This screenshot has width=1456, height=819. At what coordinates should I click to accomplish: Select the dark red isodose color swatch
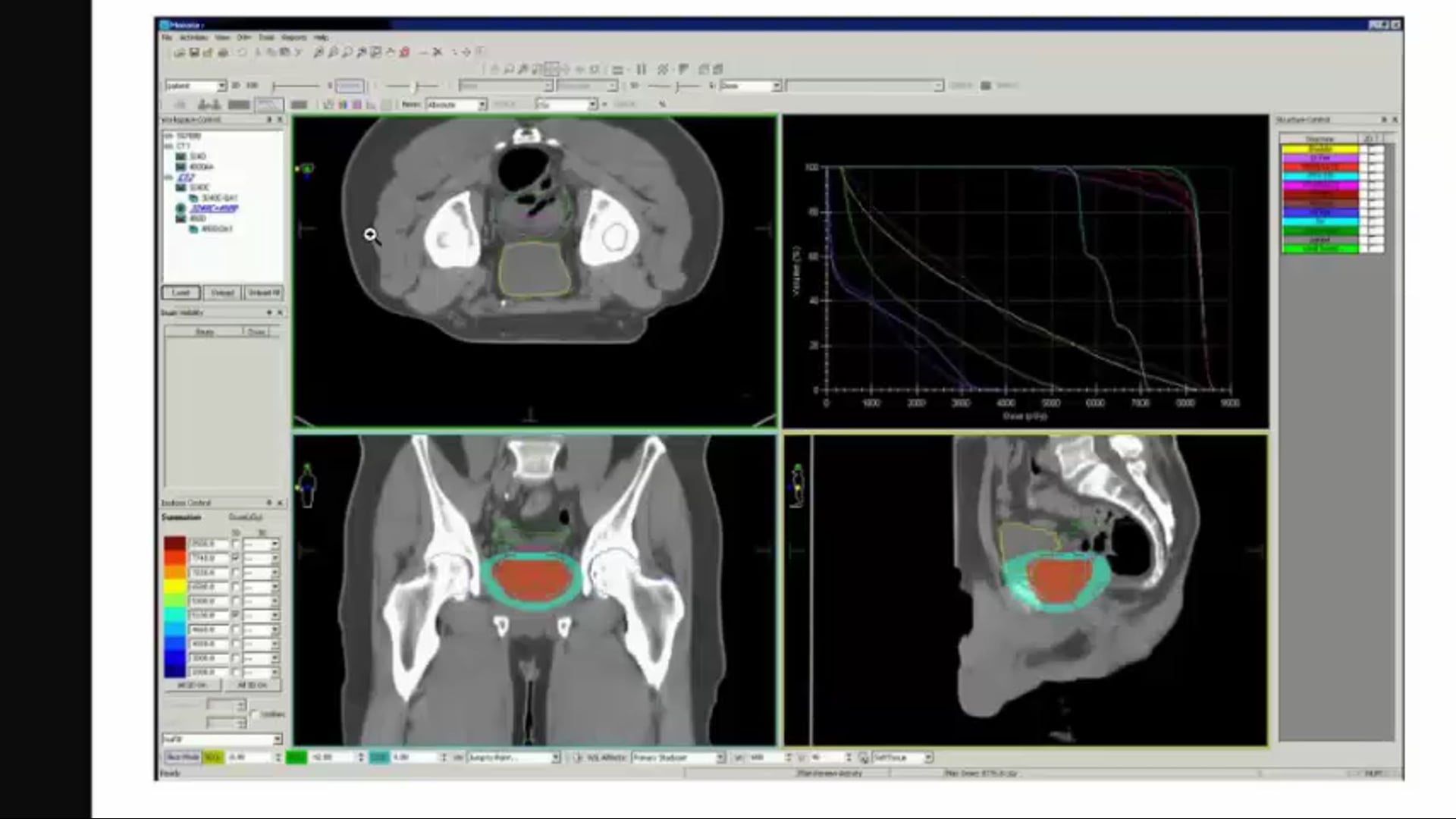click(x=174, y=544)
